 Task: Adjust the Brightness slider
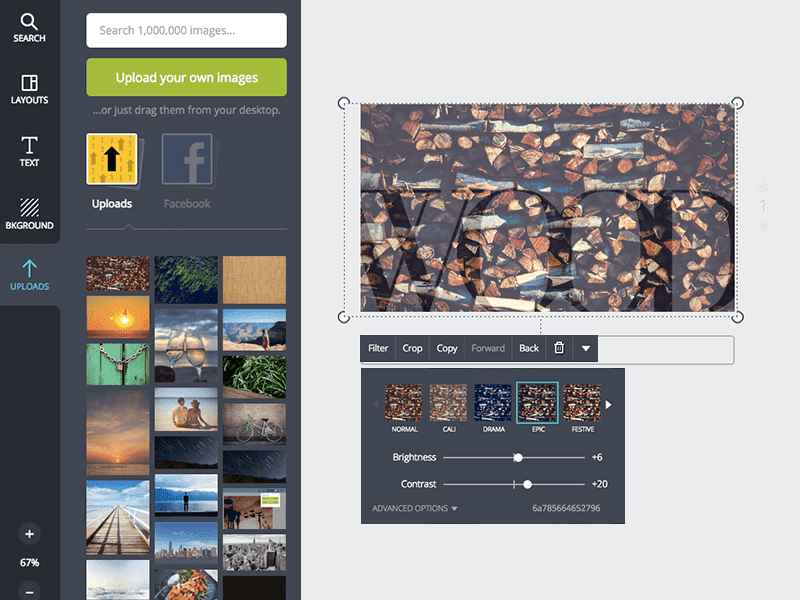click(518, 457)
